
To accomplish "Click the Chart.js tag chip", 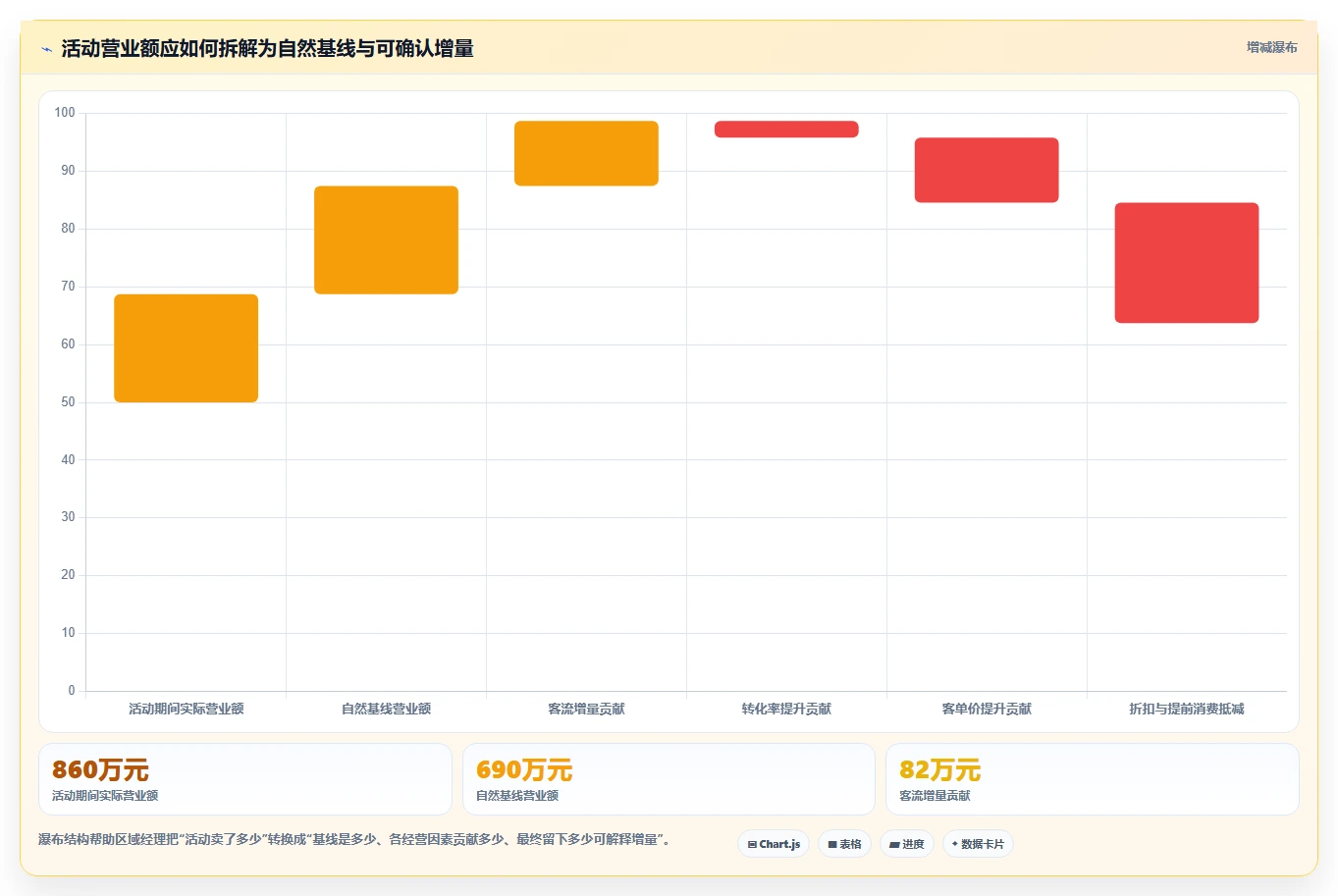I will [774, 844].
